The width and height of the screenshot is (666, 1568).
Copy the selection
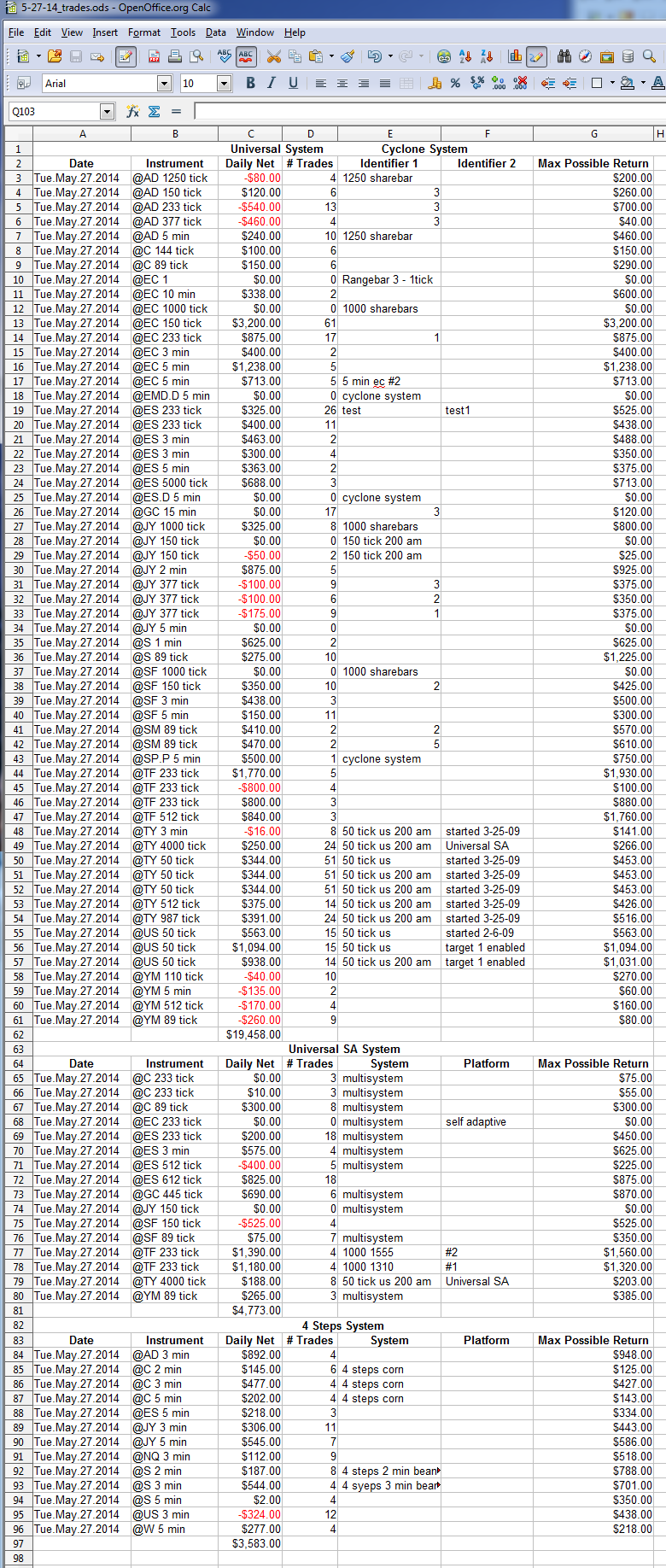[295, 56]
